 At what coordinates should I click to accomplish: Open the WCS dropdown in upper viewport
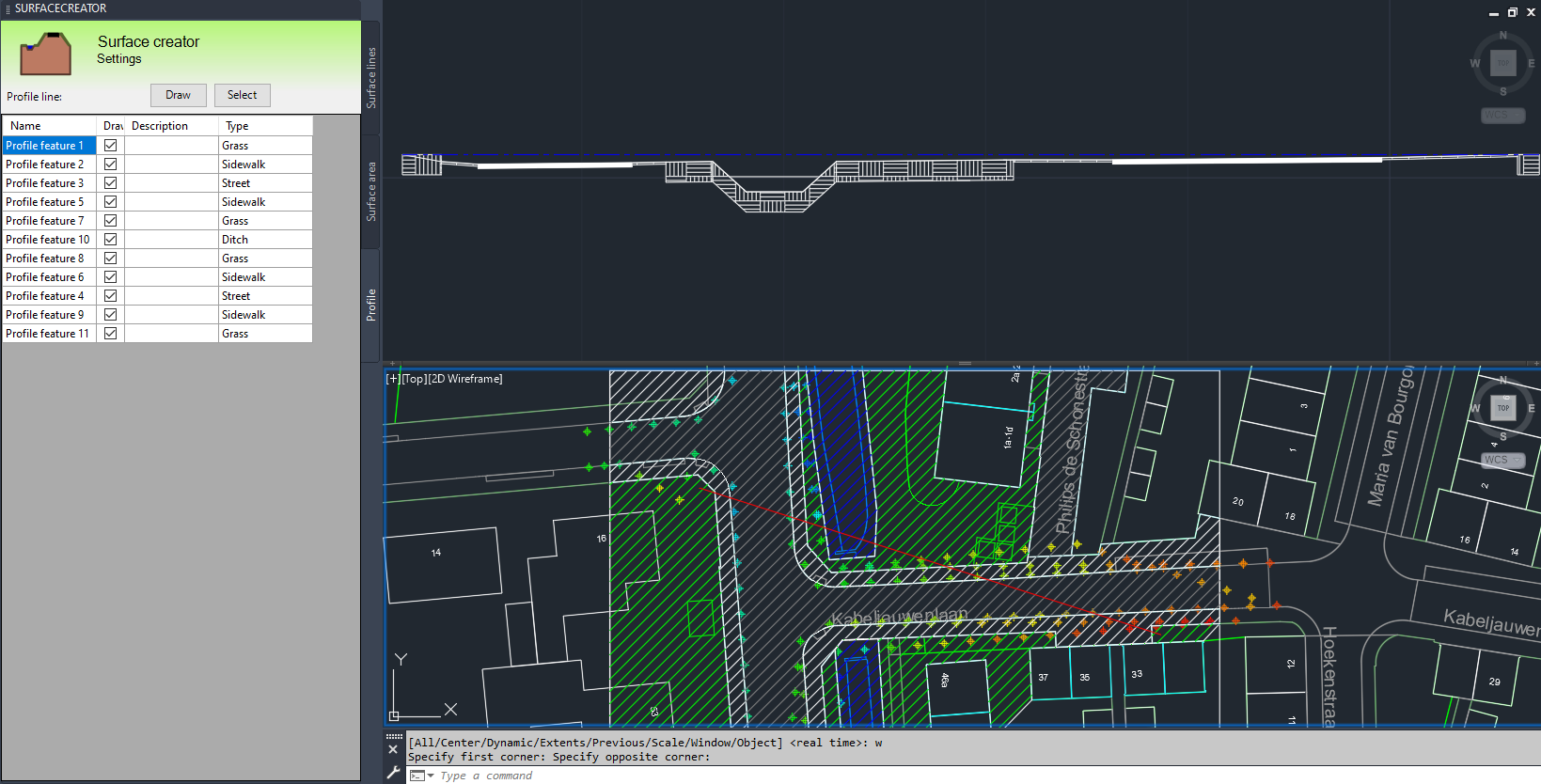point(1503,116)
